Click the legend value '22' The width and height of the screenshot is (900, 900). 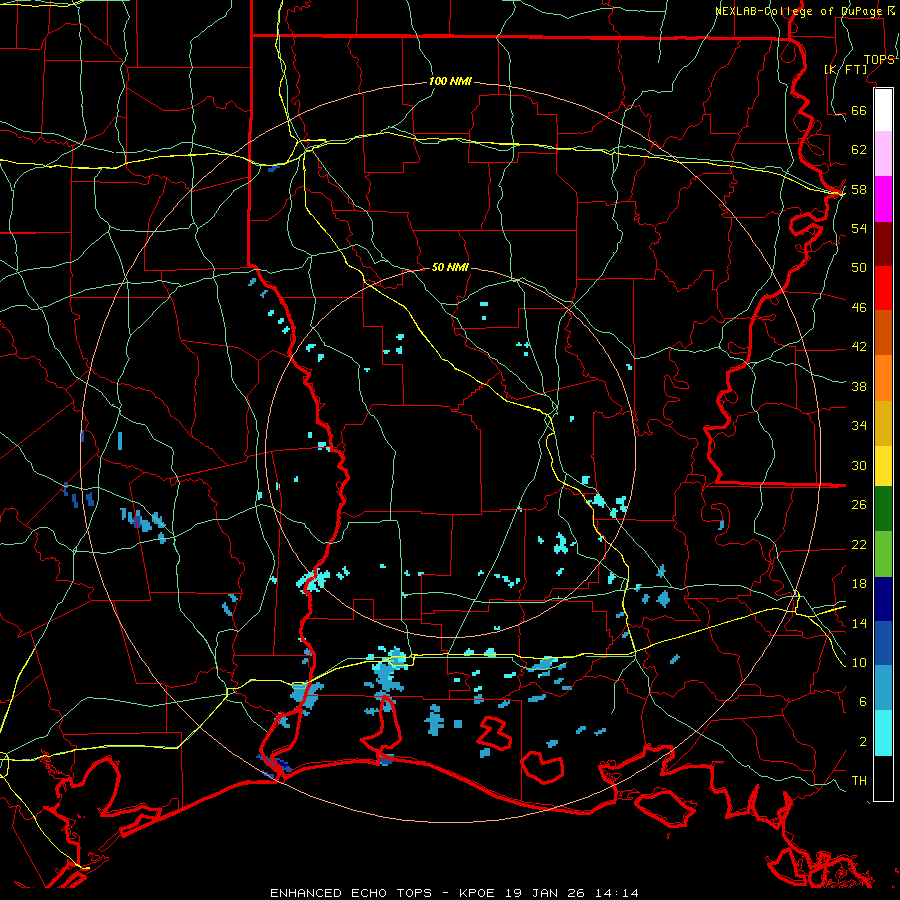point(859,544)
